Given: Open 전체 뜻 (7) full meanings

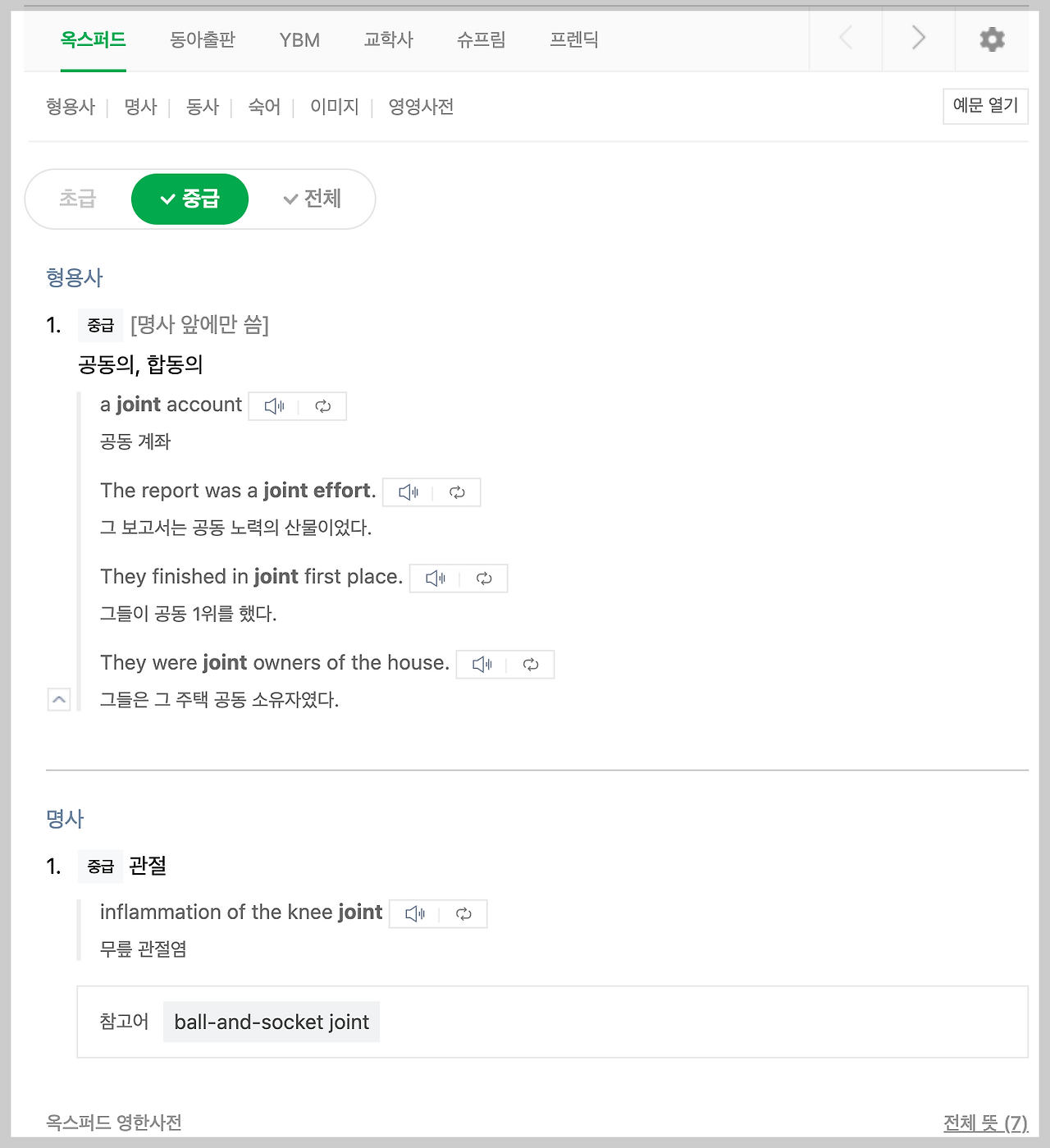Looking at the screenshot, I should 984,1122.
